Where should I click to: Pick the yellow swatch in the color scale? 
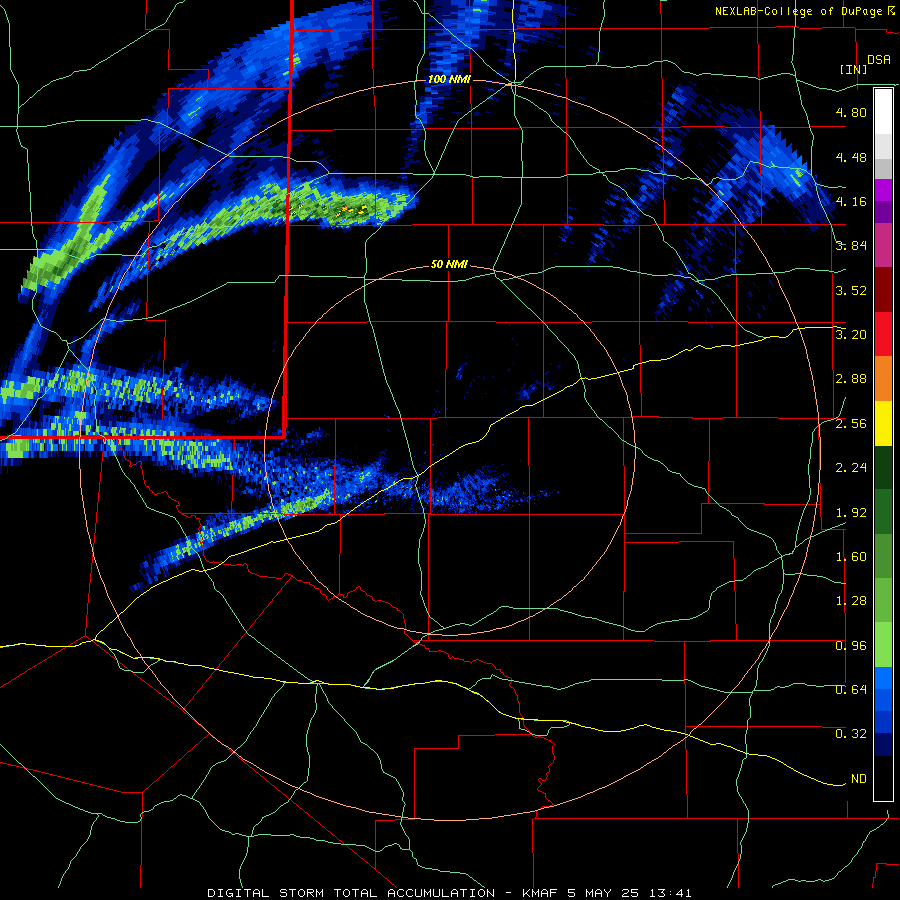point(883,424)
